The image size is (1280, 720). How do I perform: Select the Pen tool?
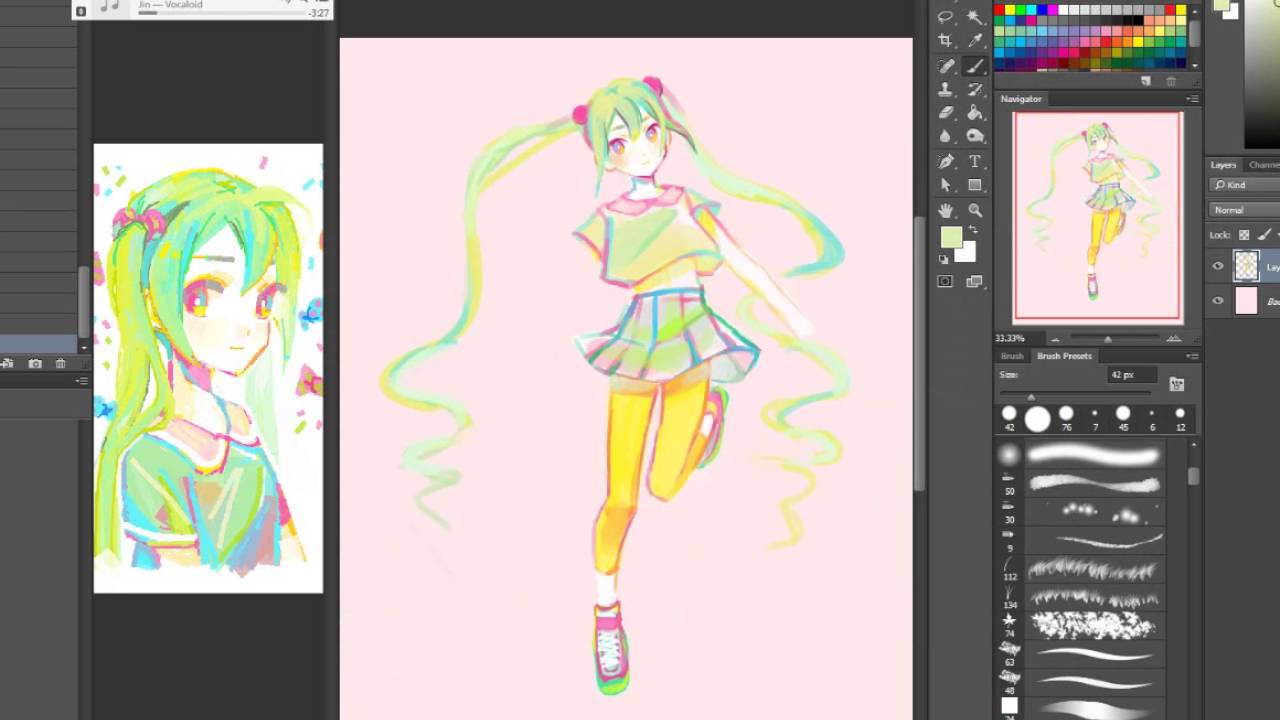click(946, 161)
